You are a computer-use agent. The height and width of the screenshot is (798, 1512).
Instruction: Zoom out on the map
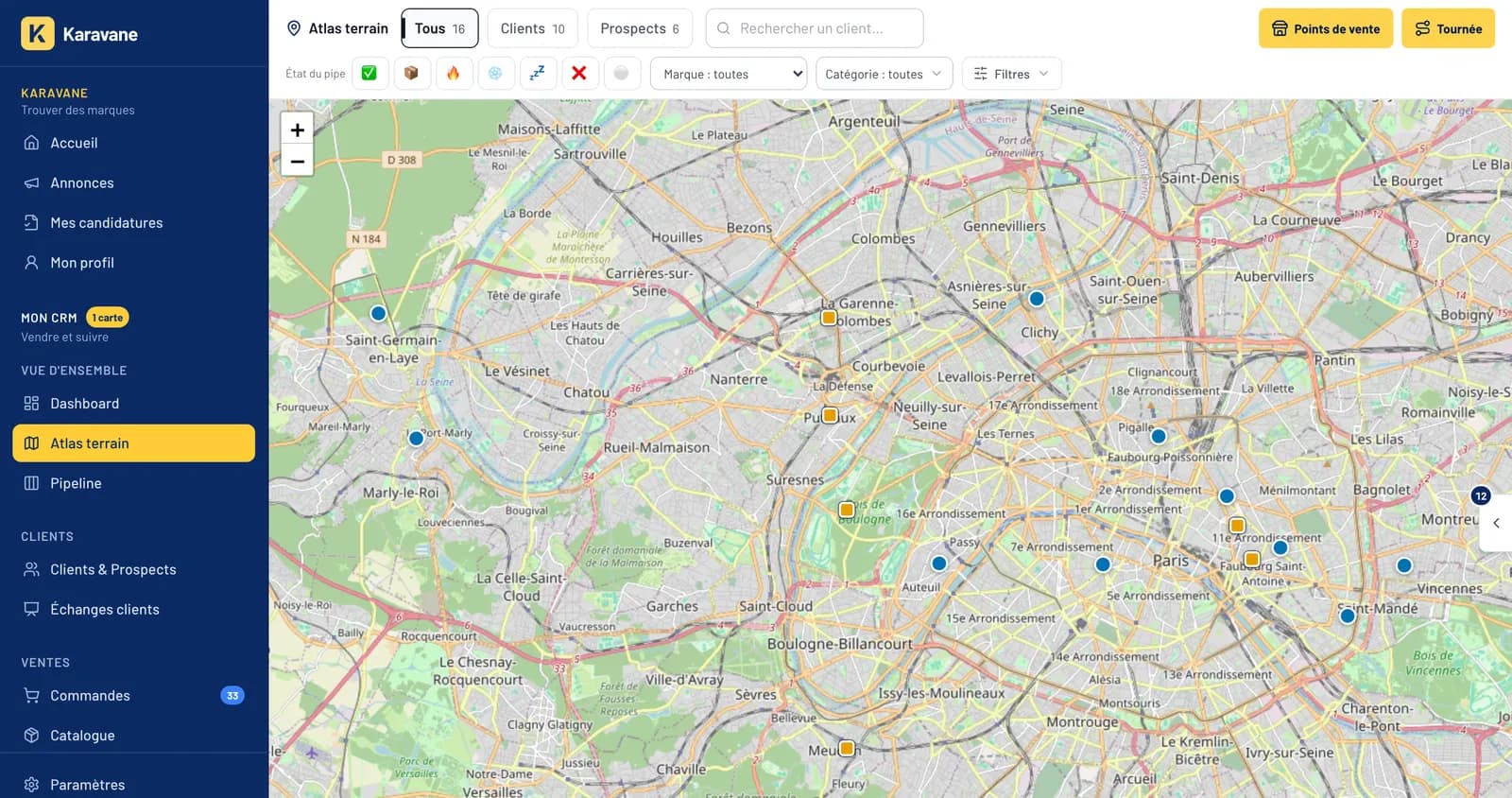pyautogui.click(x=297, y=161)
